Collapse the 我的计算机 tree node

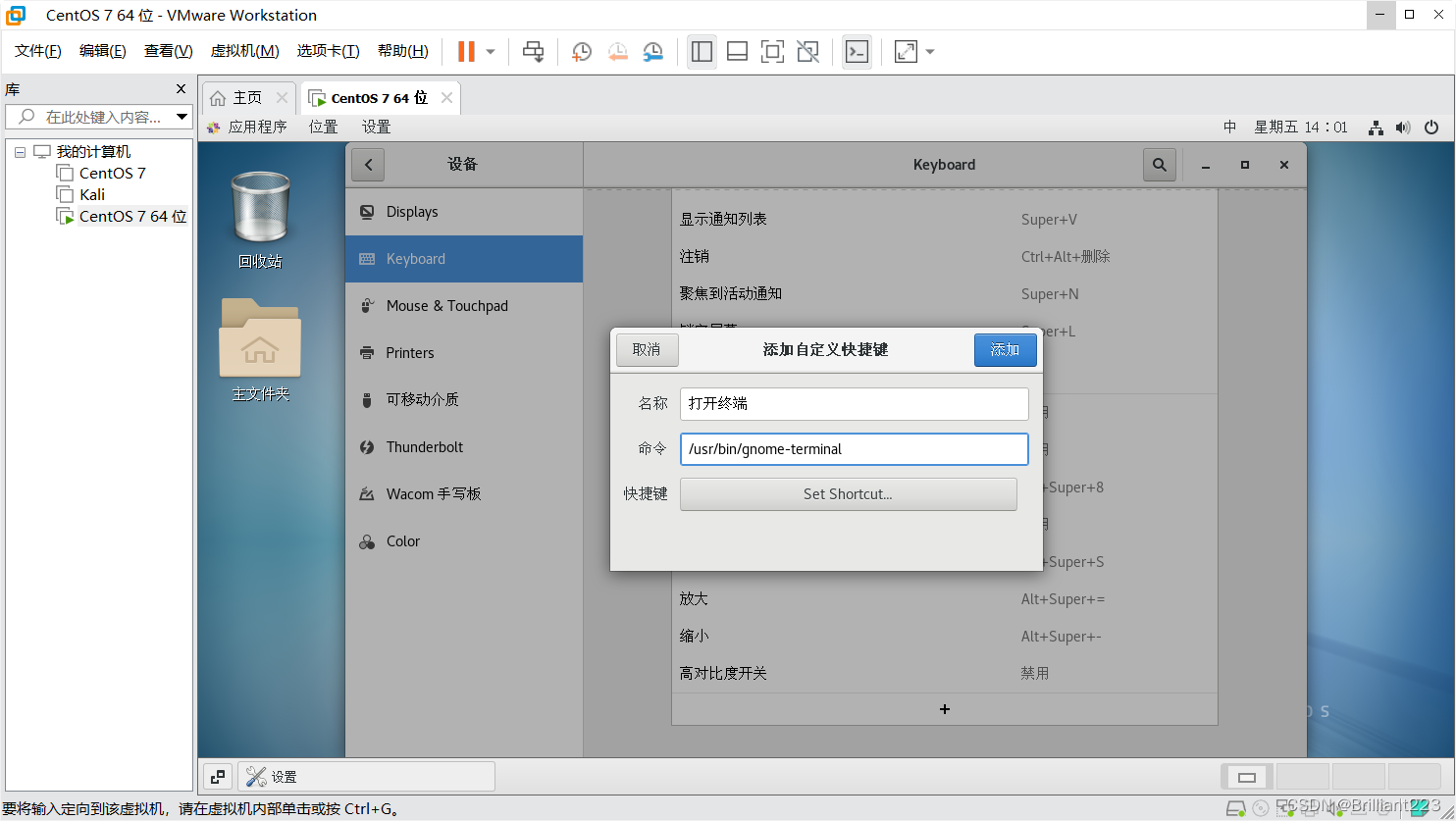(x=20, y=152)
